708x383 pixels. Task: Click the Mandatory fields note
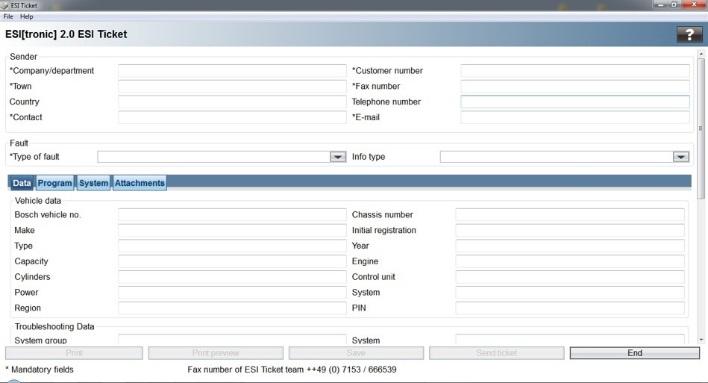coord(39,369)
